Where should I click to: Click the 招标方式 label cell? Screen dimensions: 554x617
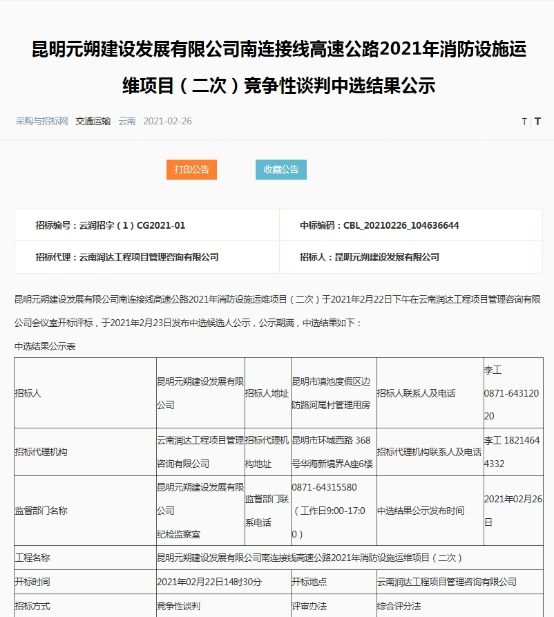click(x=85, y=606)
